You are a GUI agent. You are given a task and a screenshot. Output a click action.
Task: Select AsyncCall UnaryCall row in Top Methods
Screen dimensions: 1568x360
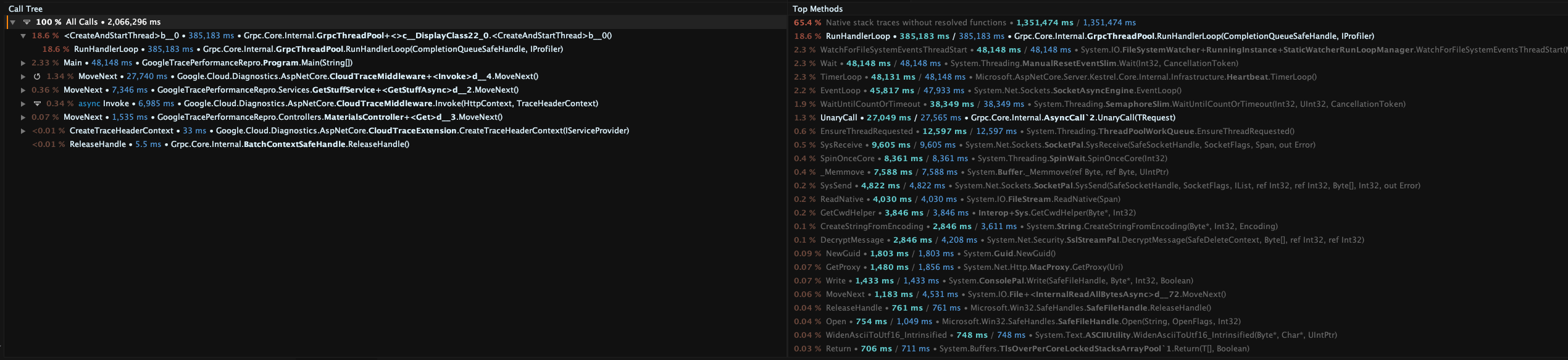(1178, 118)
